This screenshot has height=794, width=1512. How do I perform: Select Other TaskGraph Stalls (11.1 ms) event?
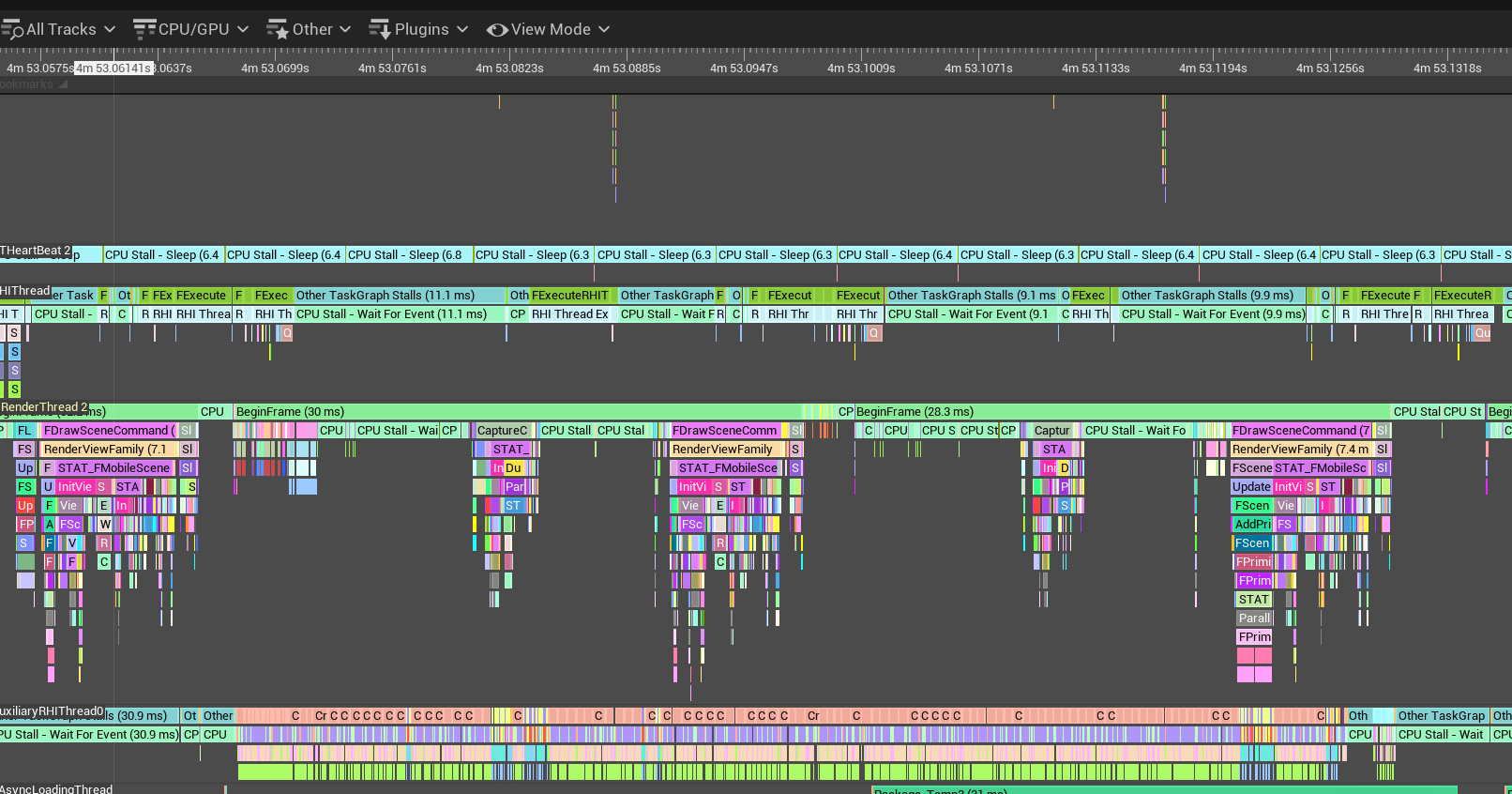point(400,295)
